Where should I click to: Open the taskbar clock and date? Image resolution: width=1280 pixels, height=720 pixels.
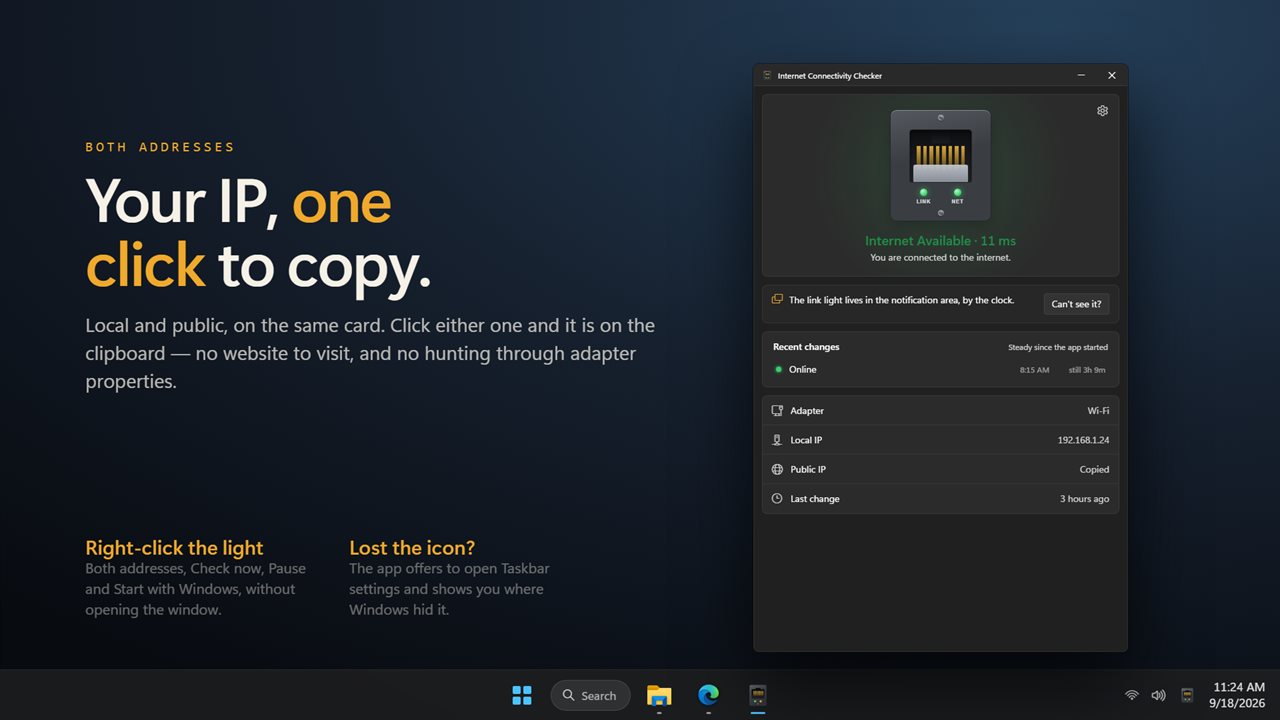(1239, 695)
